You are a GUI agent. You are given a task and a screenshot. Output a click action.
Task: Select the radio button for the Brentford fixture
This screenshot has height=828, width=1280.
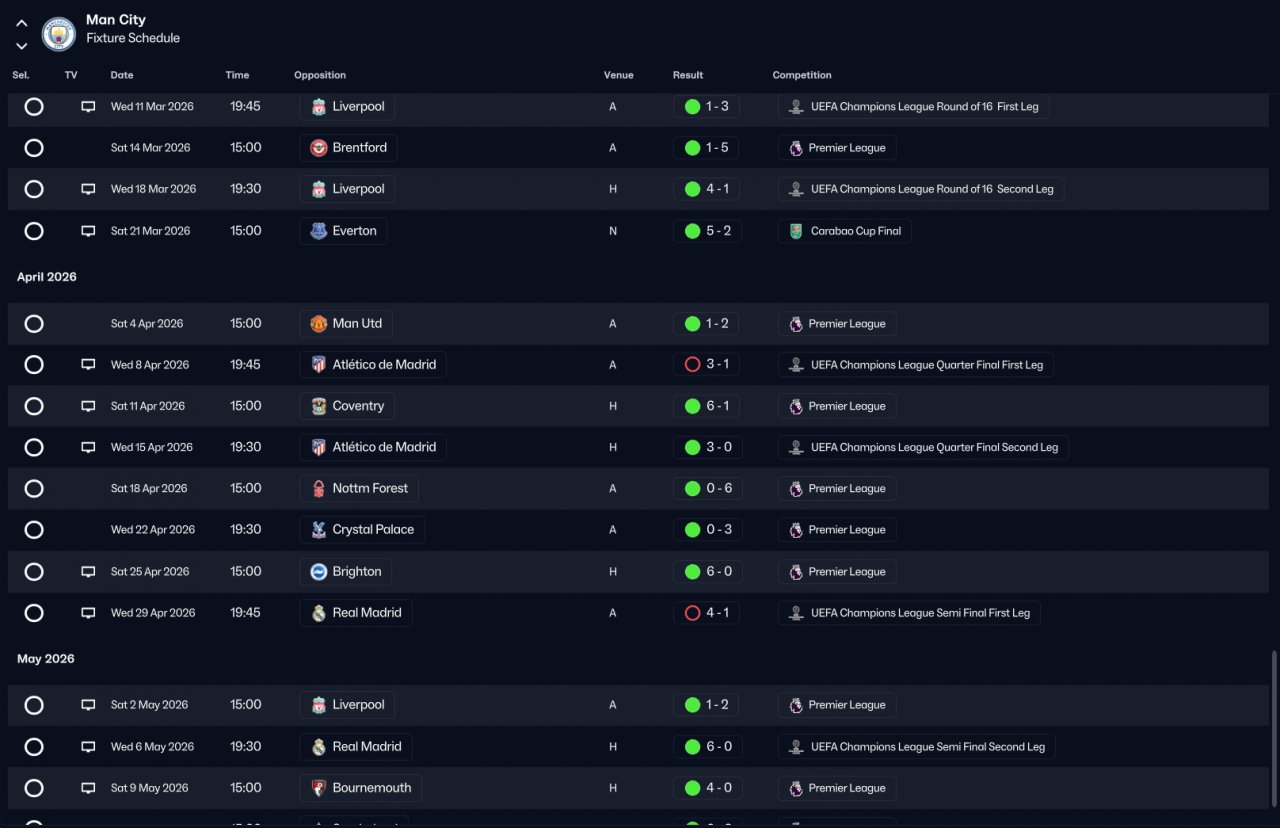34,148
